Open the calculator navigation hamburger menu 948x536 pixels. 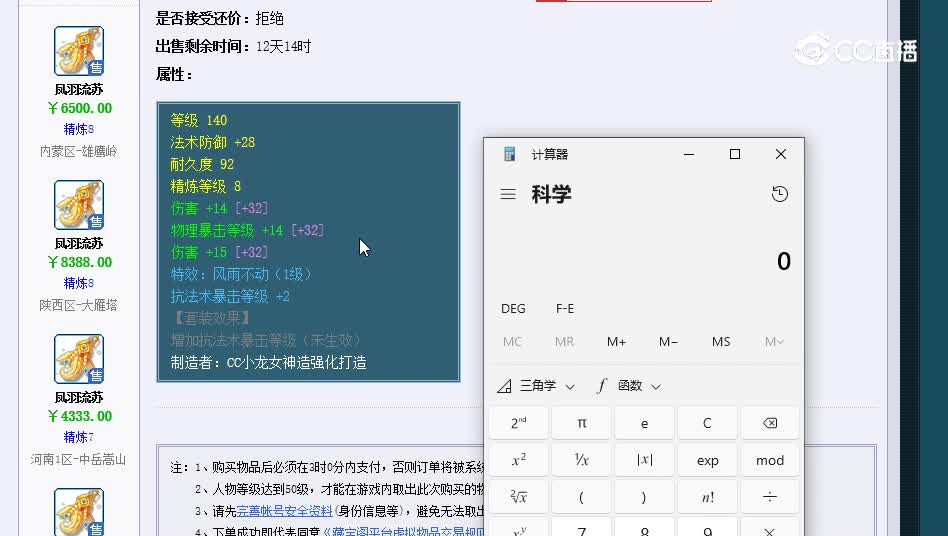tap(508, 194)
